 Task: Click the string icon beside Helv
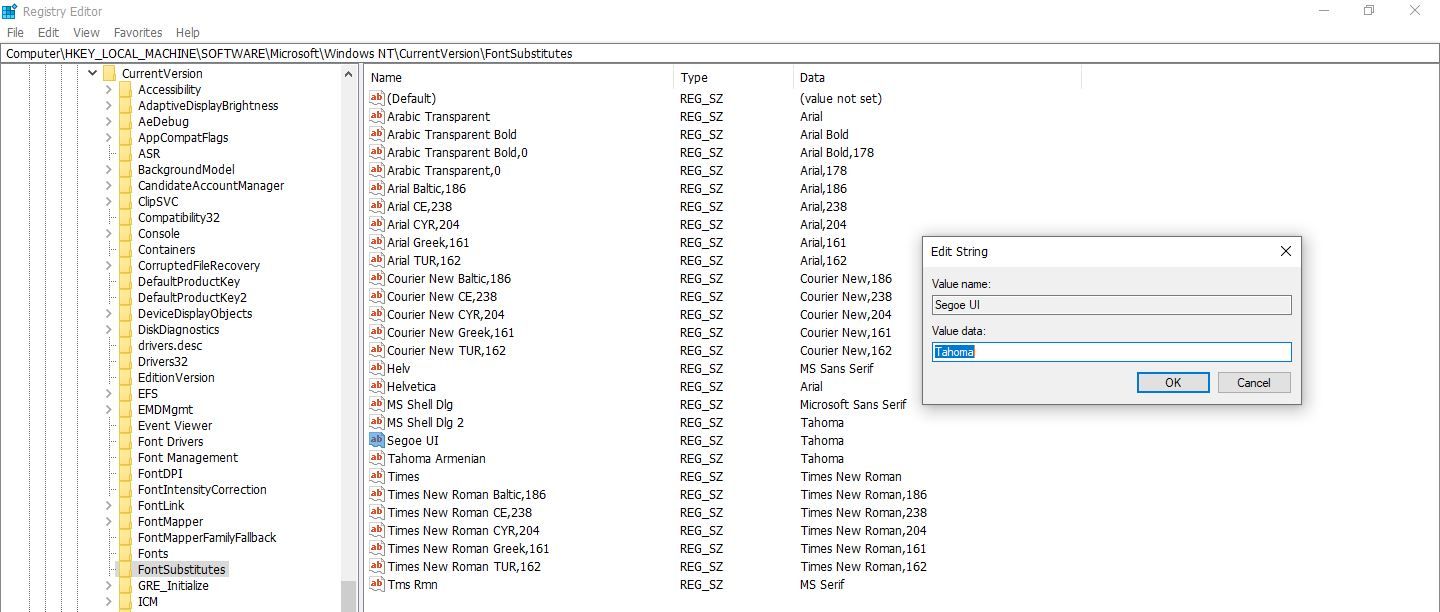377,368
